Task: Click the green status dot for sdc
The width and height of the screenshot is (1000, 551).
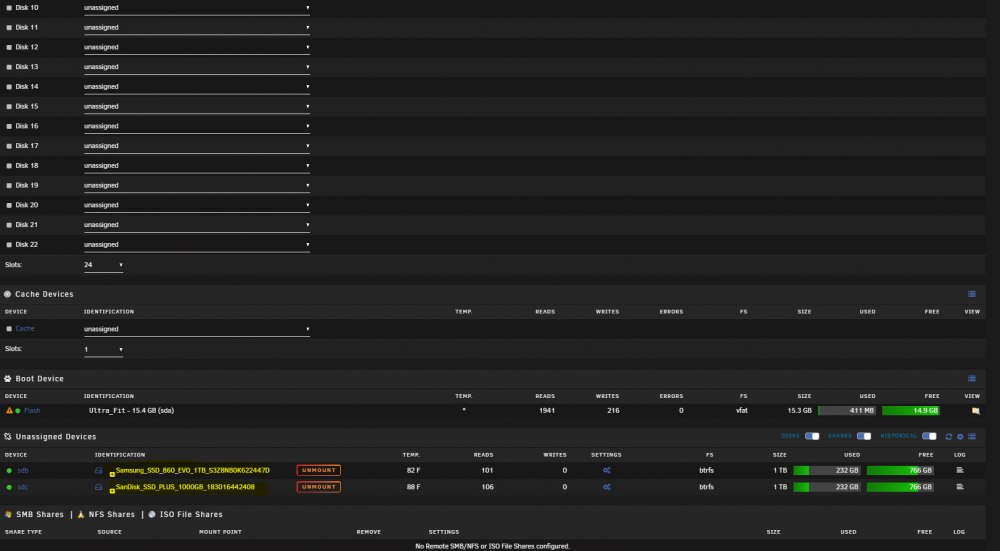Action: coord(9,487)
